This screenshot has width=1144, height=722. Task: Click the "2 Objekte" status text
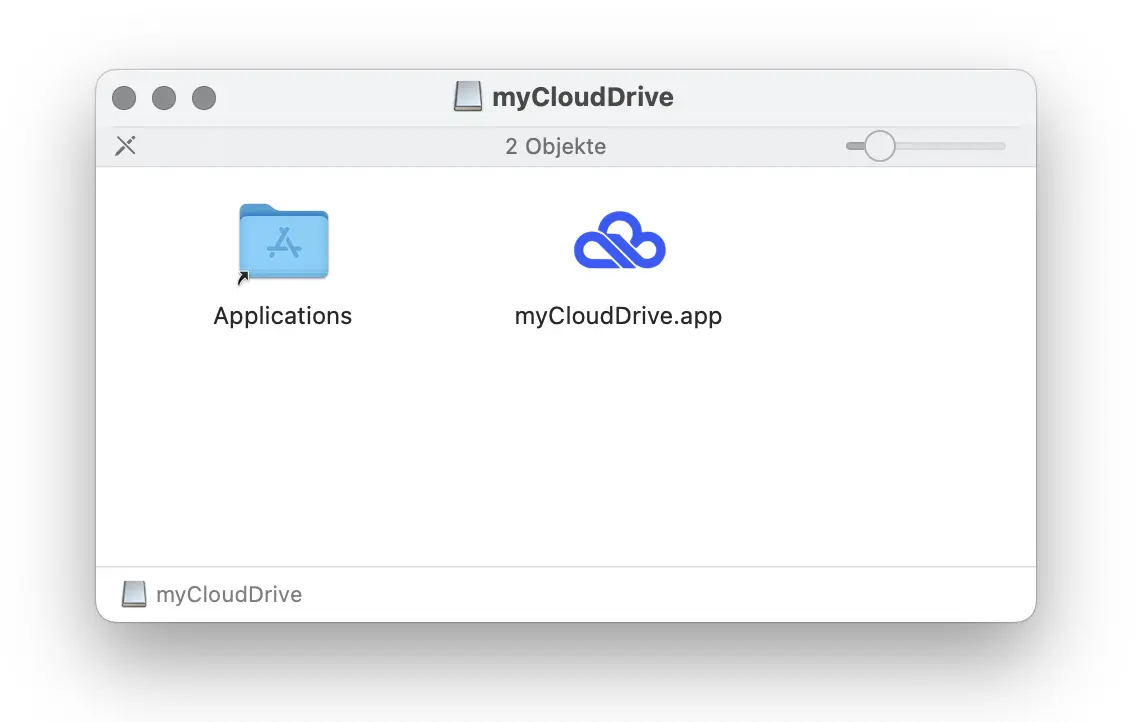pos(555,147)
